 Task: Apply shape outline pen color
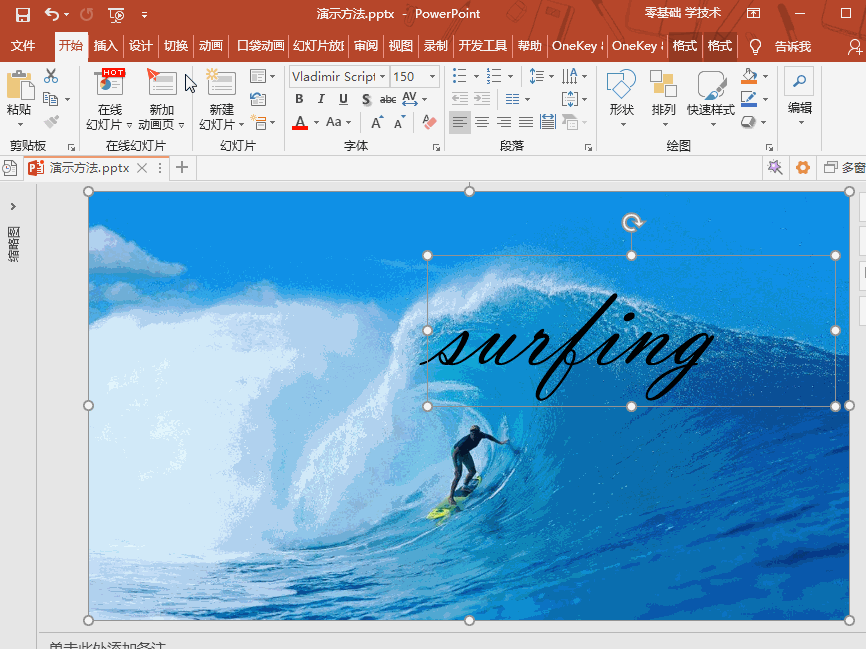tap(749, 99)
